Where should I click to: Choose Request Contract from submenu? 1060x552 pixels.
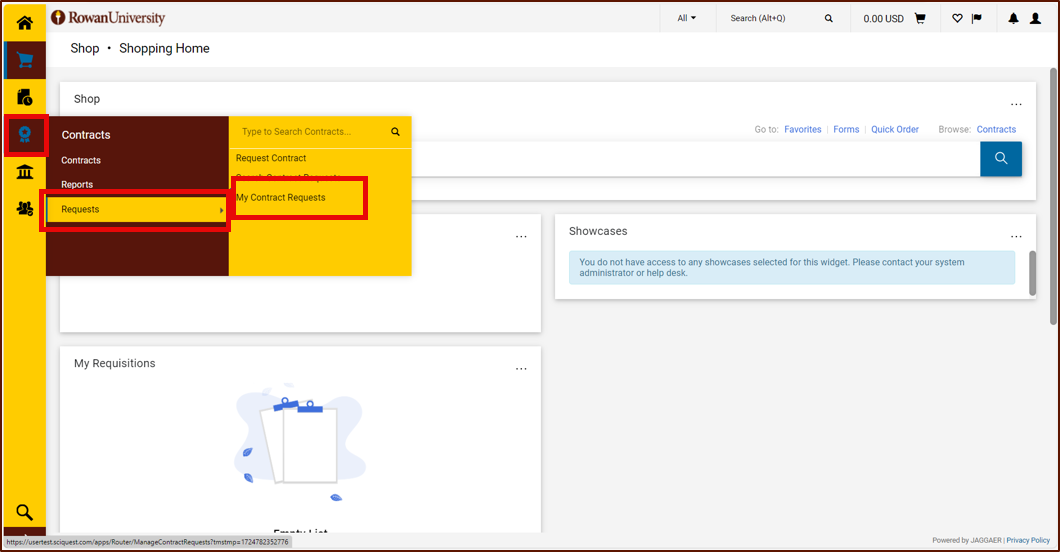click(x=271, y=158)
